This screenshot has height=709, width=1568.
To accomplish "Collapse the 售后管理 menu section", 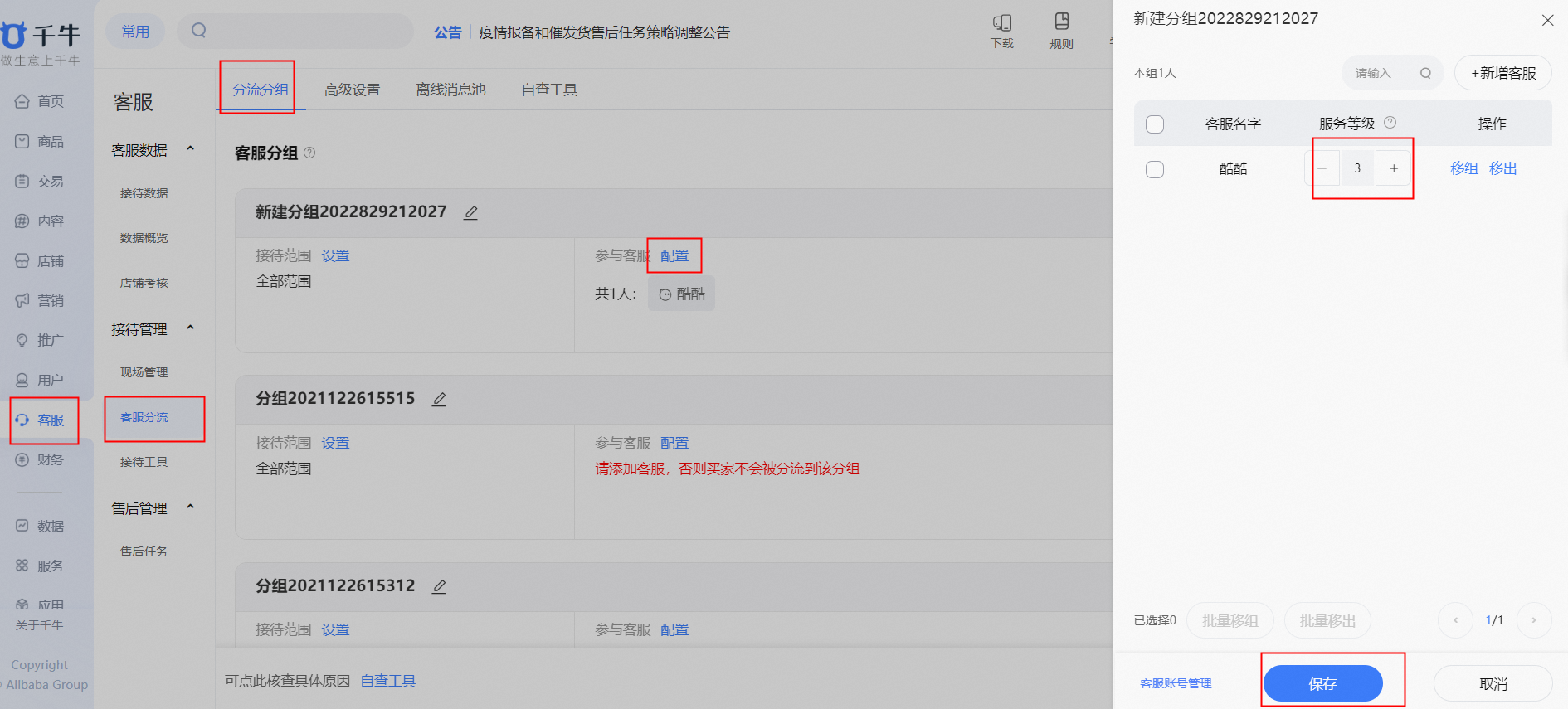I will pos(191,507).
